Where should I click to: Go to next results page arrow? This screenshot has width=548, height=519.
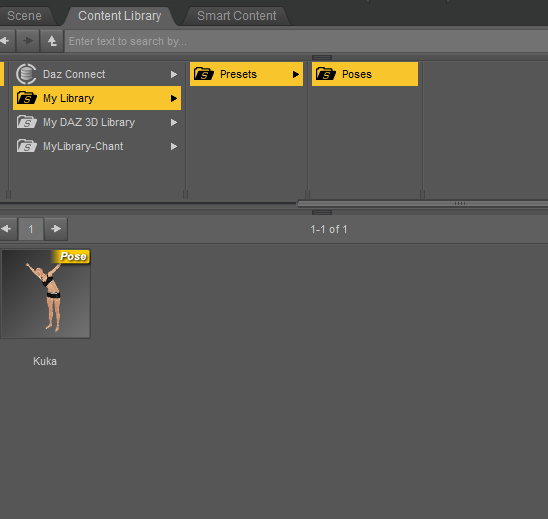[56, 229]
